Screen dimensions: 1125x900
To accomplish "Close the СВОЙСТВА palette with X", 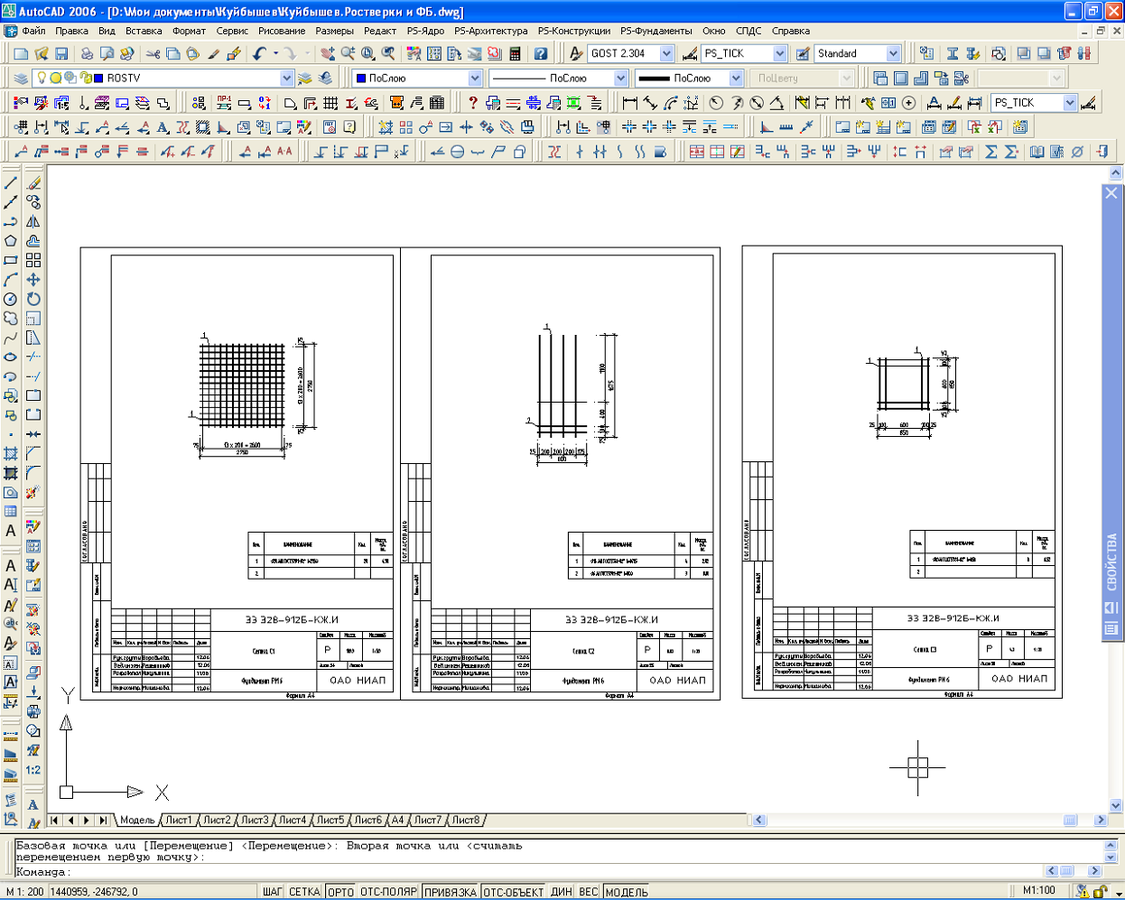I will click(1111, 193).
